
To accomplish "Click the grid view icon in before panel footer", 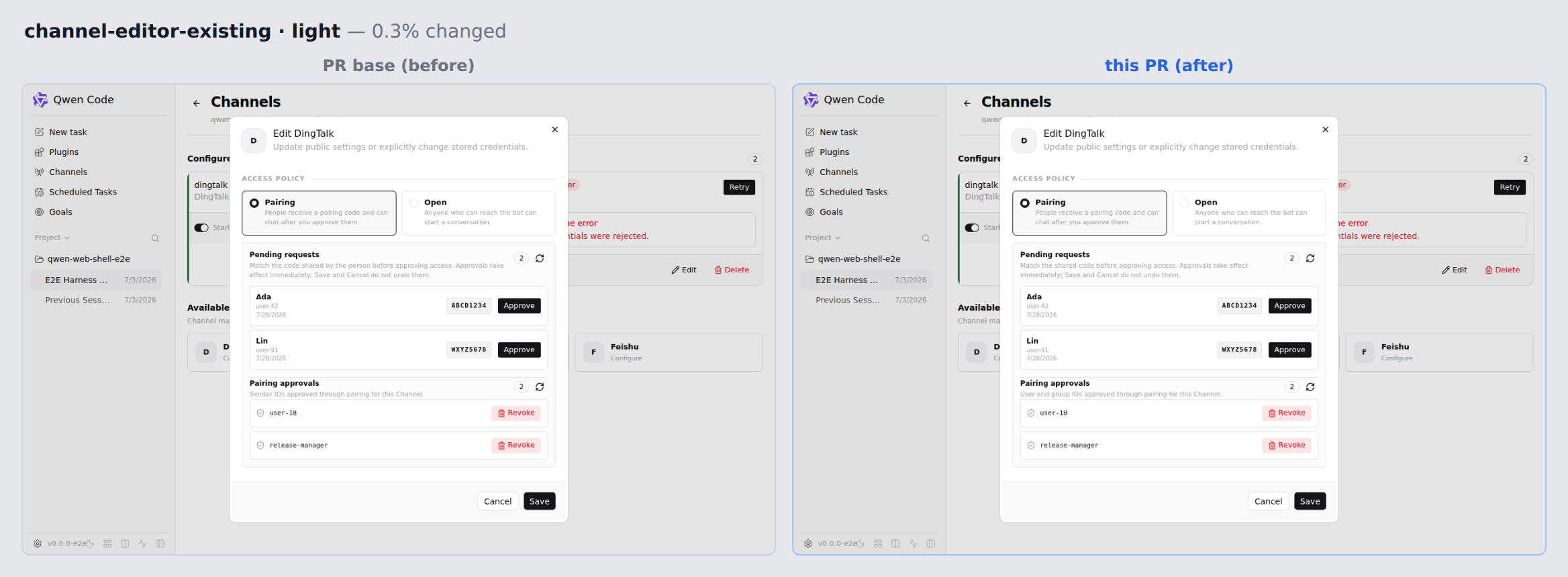I will [107, 543].
